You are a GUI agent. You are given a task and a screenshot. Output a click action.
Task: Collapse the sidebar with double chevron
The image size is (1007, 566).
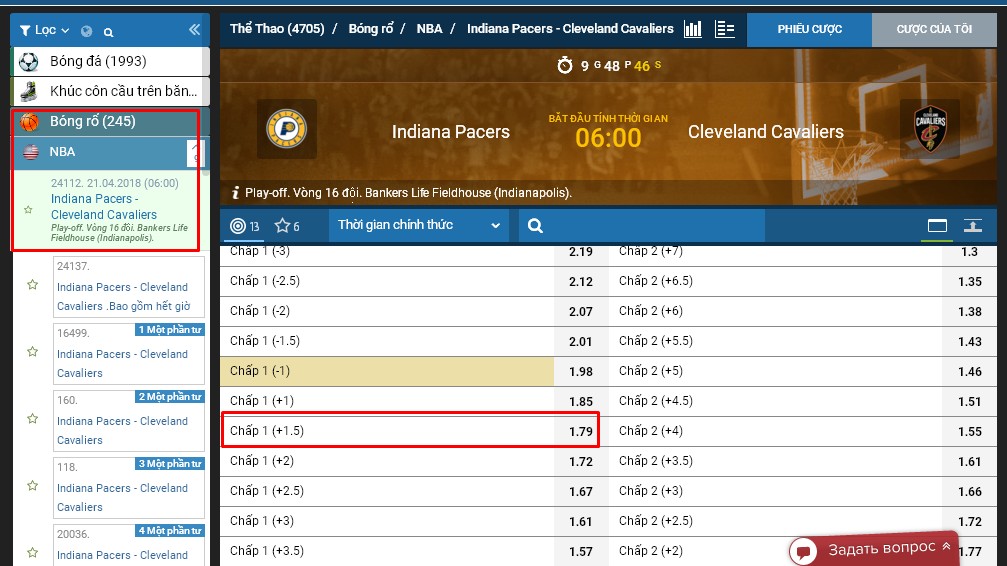coord(195,30)
